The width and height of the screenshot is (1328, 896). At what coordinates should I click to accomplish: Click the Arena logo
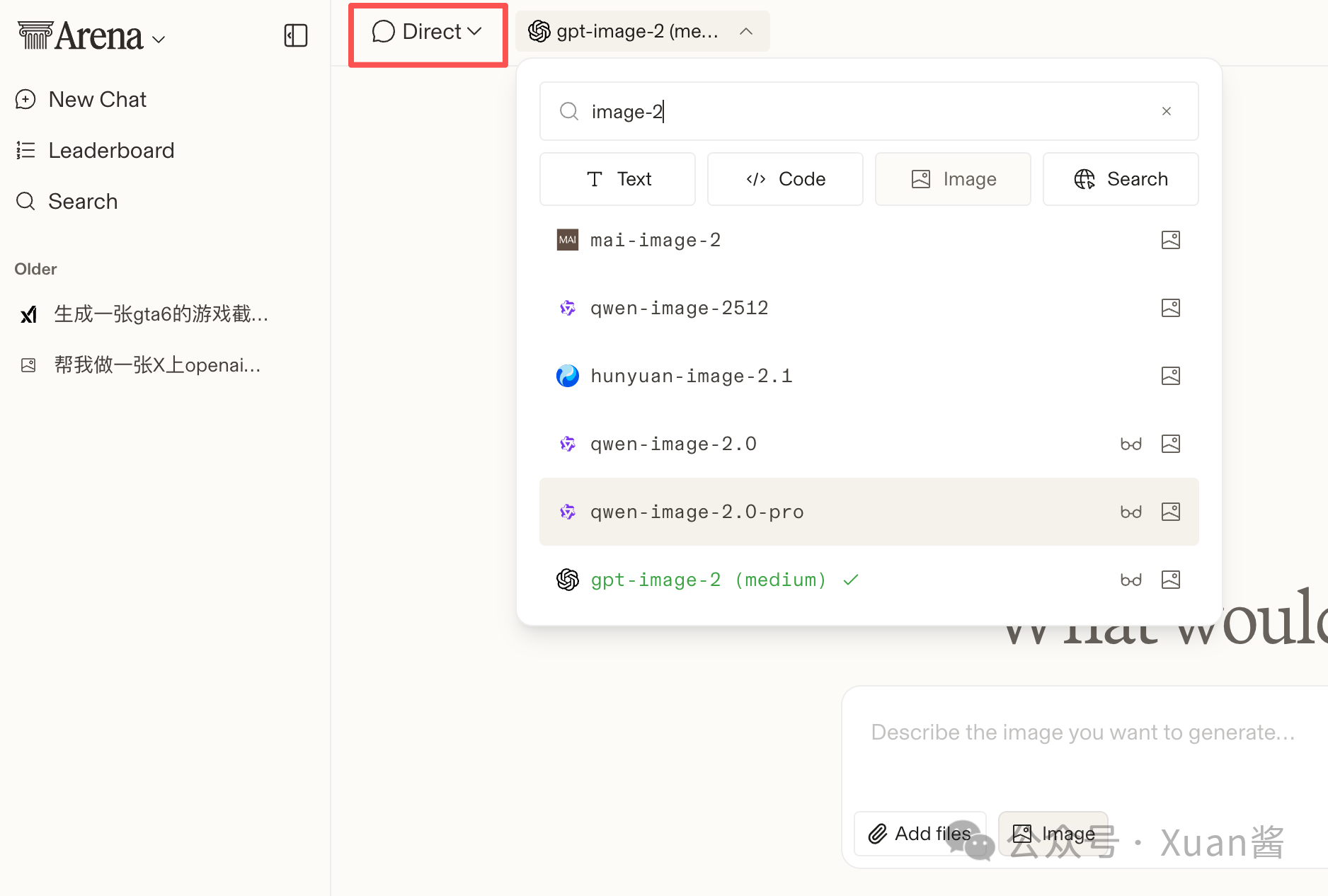click(x=81, y=36)
